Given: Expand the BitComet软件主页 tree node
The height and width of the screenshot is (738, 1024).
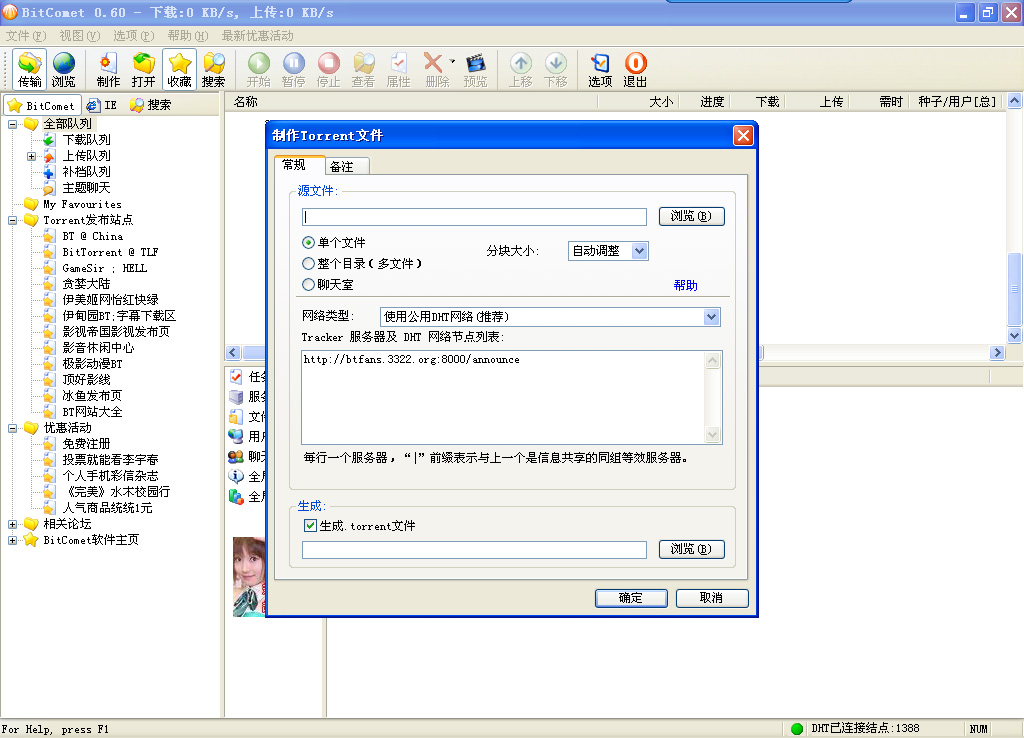Looking at the screenshot, I should click(x=12, y=540).
